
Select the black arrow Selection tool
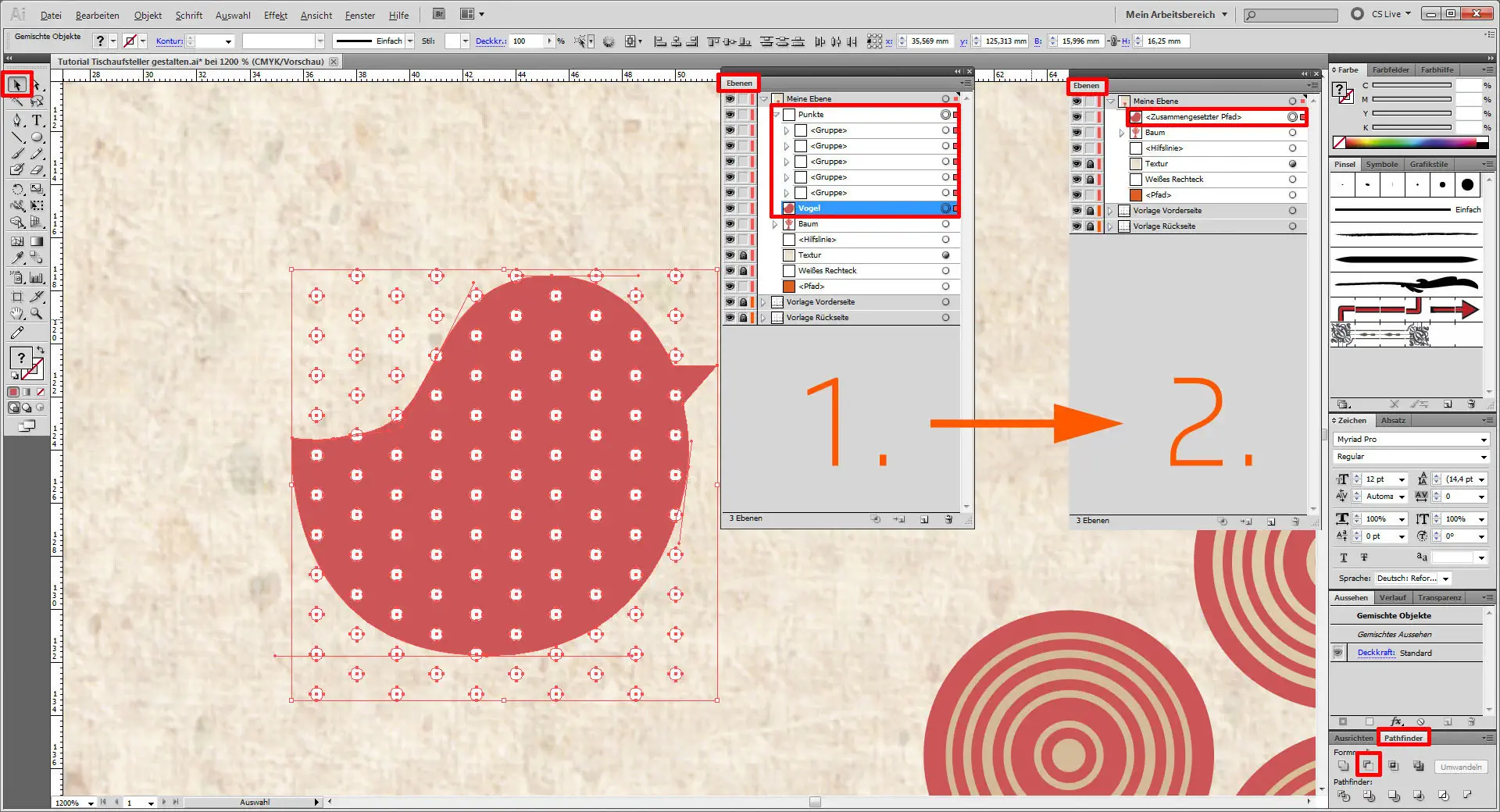(x=16, y=84)
